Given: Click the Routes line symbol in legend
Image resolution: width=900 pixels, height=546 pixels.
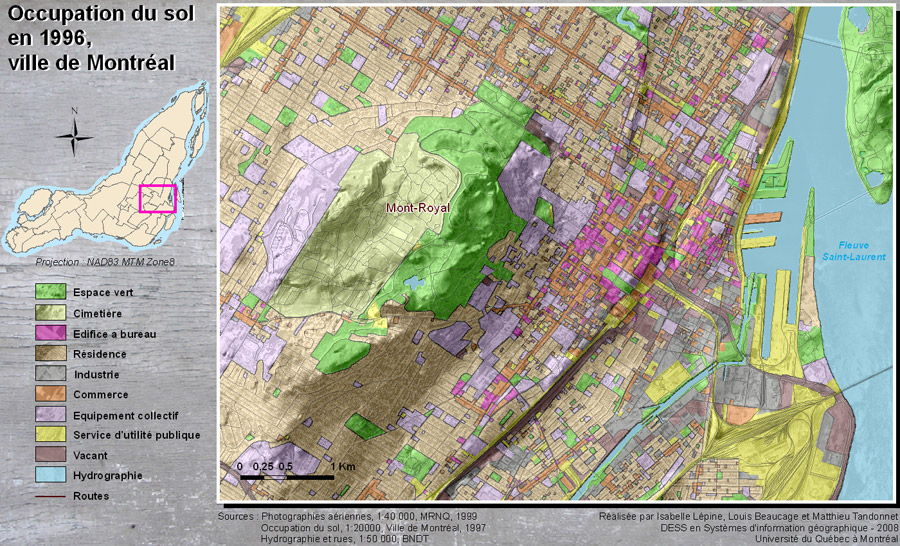Looking at the screenshot, I should coord(51,495).
